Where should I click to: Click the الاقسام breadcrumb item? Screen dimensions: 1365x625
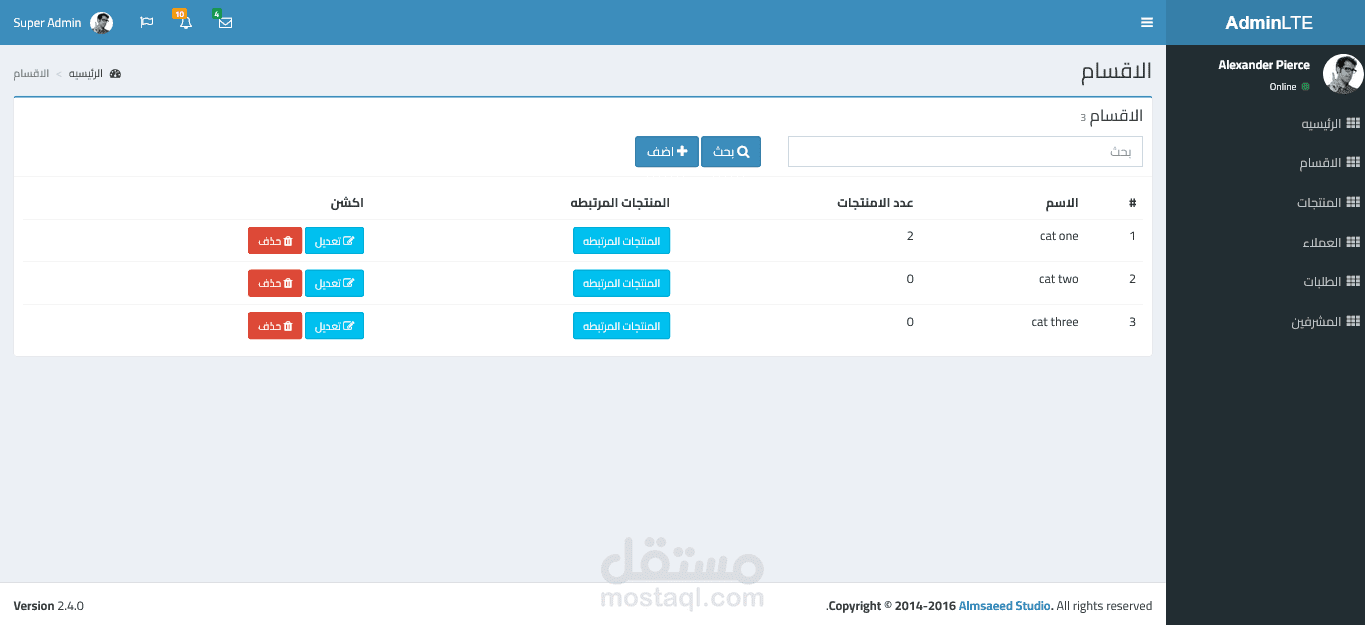[x=31, y=74]
